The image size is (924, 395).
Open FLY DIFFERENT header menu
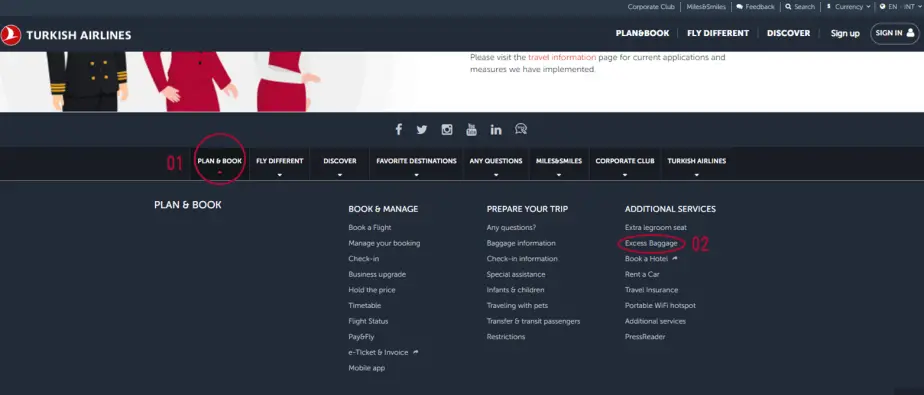pyautogui.click(x=718, y=34)
